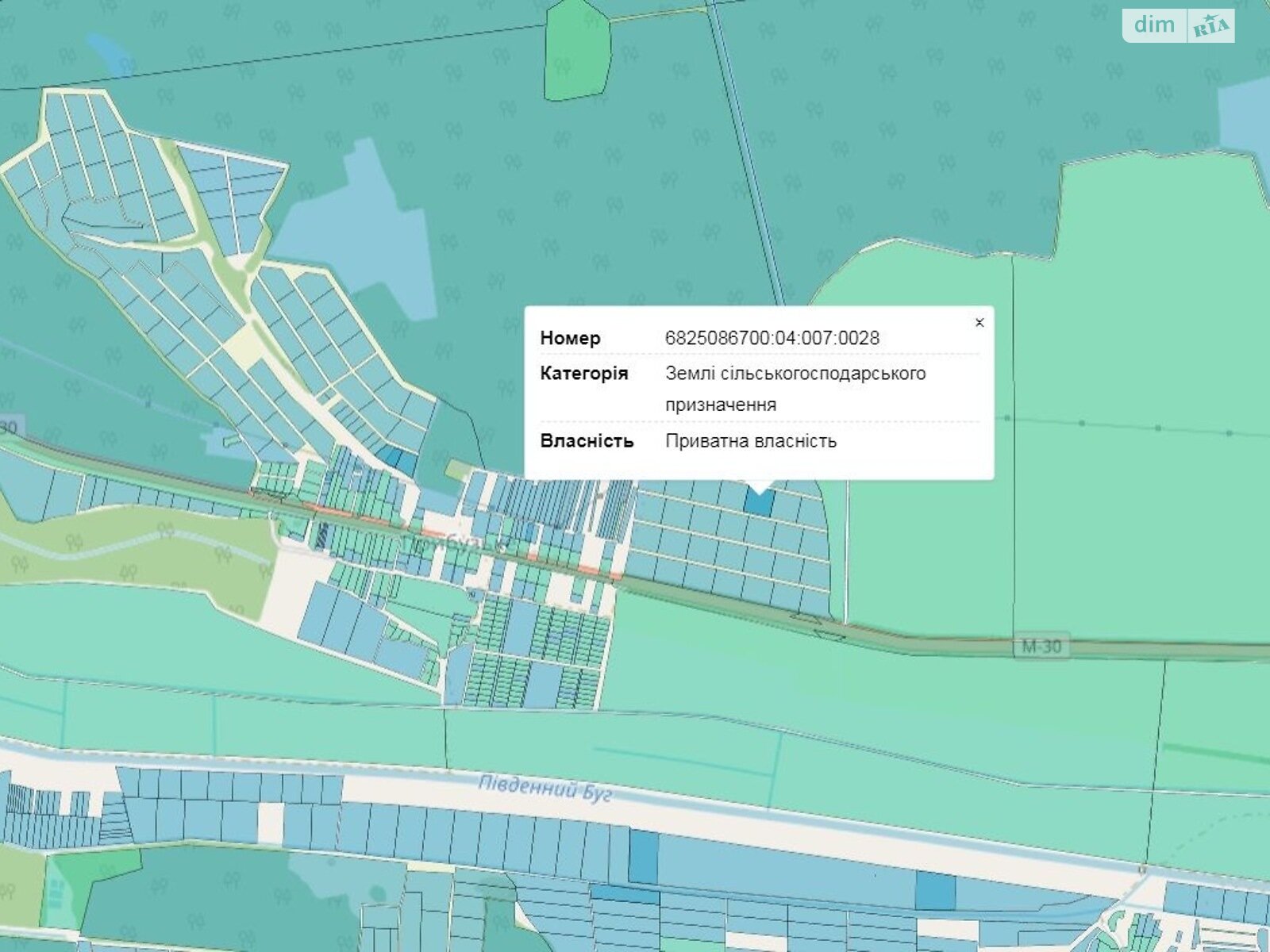Click the 'Землі сільськогосподарського' category text
Image resolution: width=1270 pixels, height=952 pixels.
[x=795, y=373]
